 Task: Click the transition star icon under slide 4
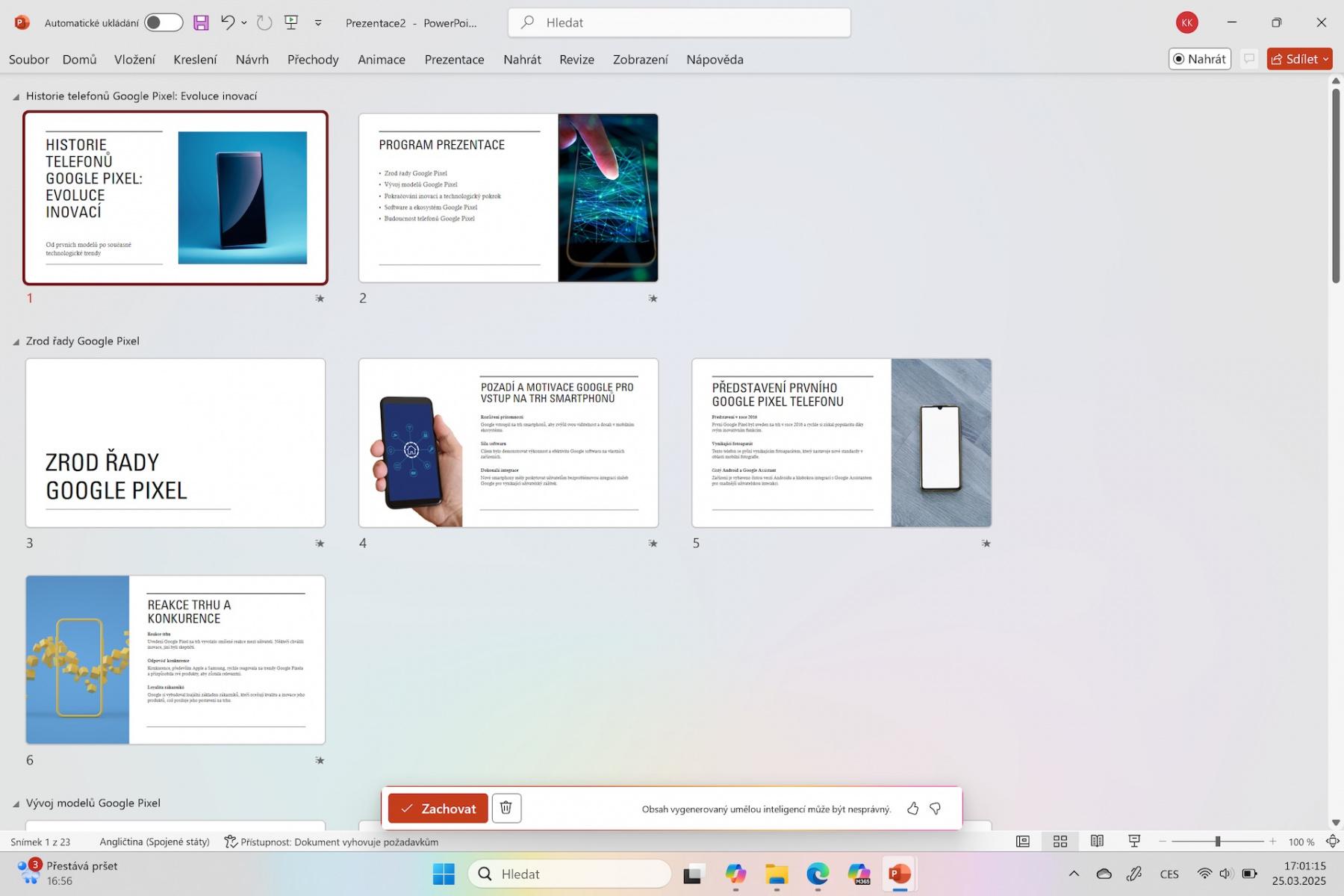click(x=653, y=543)
